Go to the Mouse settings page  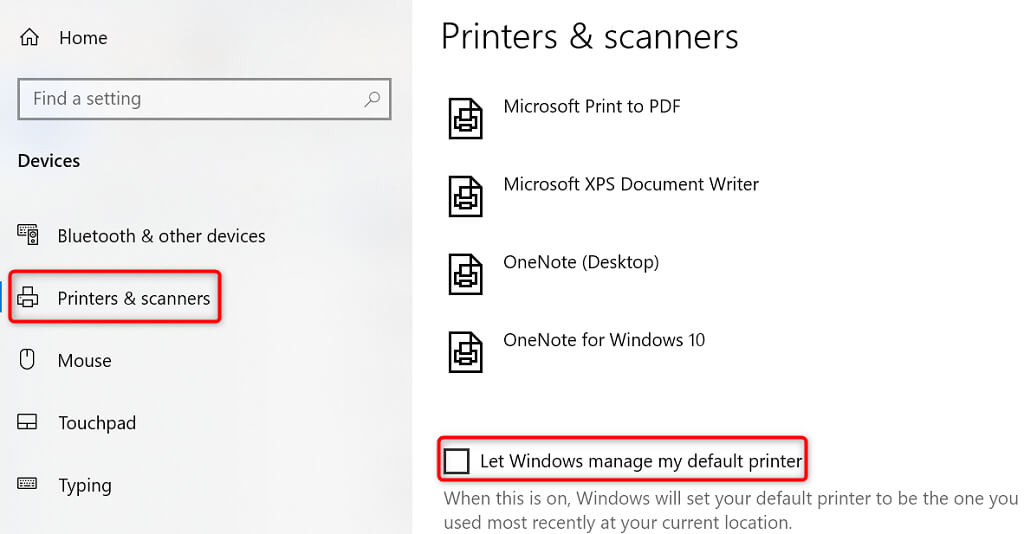pos(84,360)
